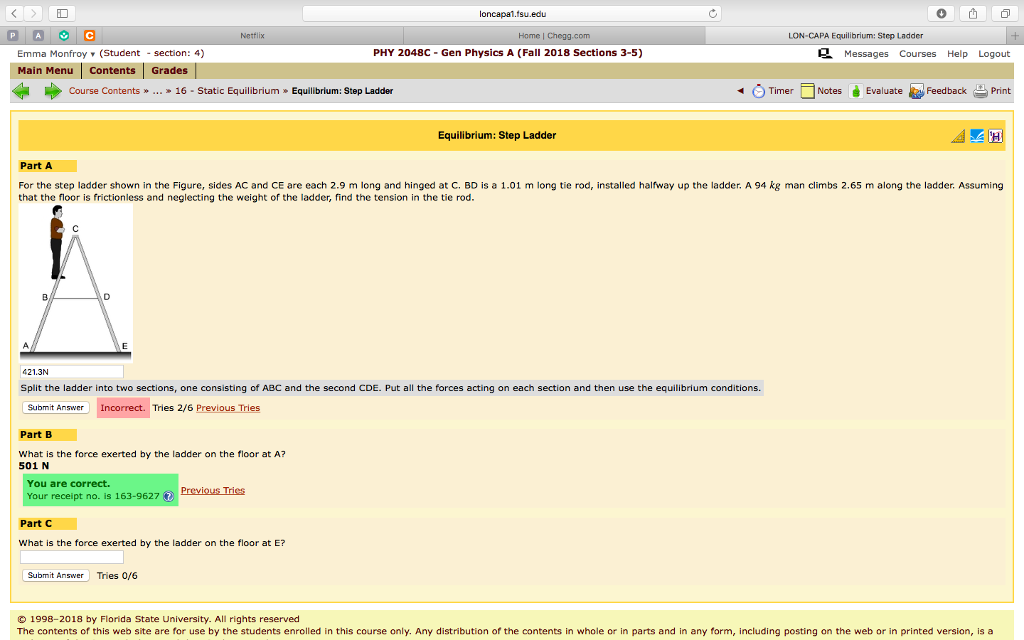Click the '501 N' answer text
Image resolution: width=1024 pixels, height=640 pixels.
point(34,466)
